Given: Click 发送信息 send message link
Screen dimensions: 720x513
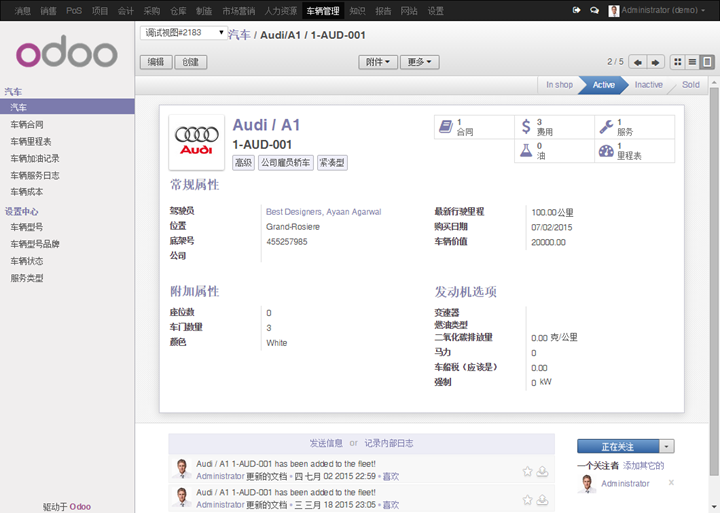Looking at the screenshot, I should click(326, 443).
